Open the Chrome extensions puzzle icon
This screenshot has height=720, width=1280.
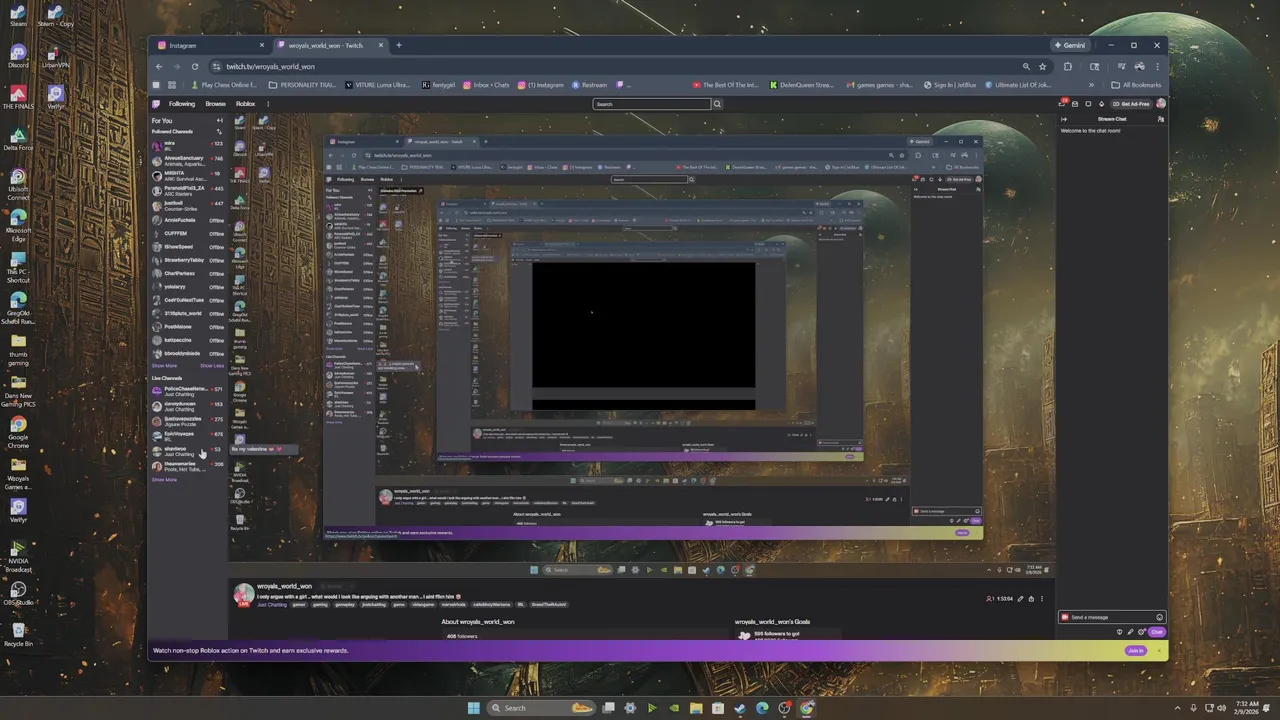point(1068,66)
